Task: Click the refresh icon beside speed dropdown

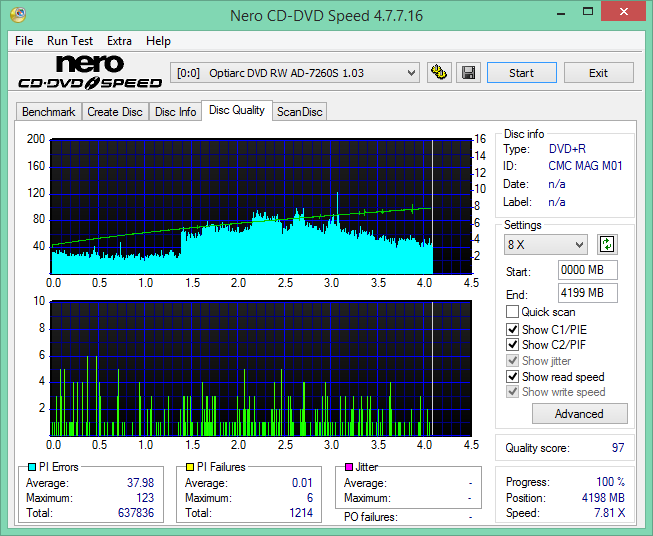Action: pyautogui.click(x=607, y=244)
